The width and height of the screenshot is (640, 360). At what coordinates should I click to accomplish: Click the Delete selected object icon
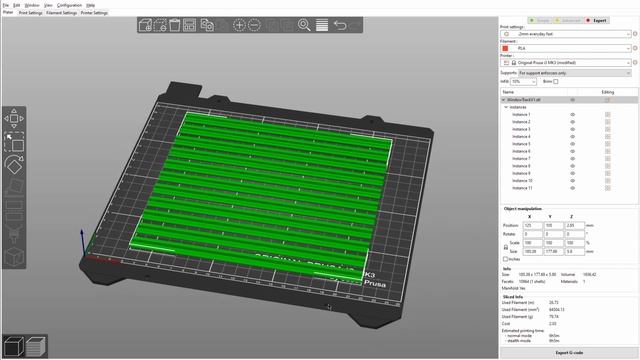160,25
